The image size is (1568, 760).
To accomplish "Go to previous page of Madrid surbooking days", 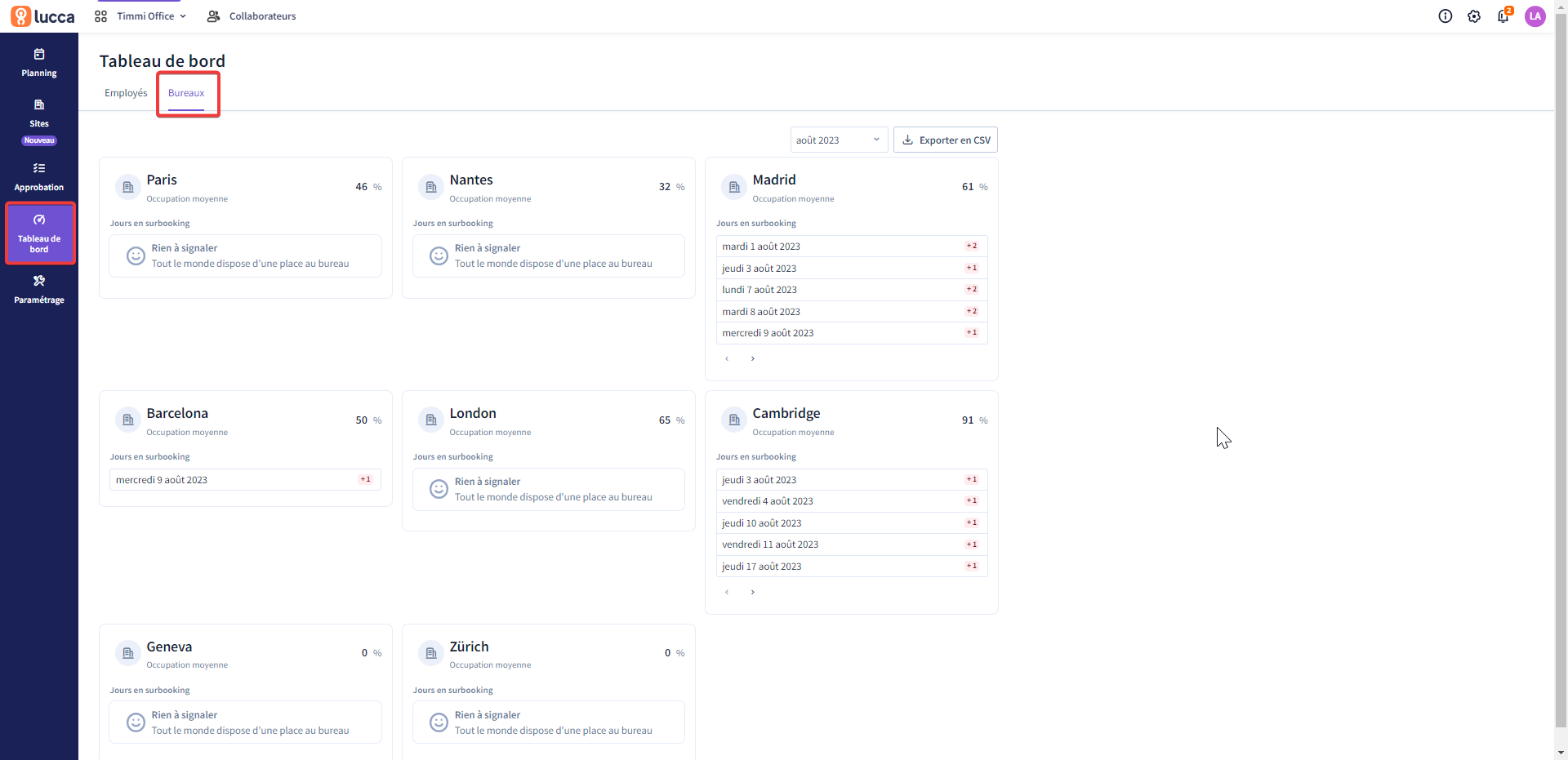I will point(727,358).
